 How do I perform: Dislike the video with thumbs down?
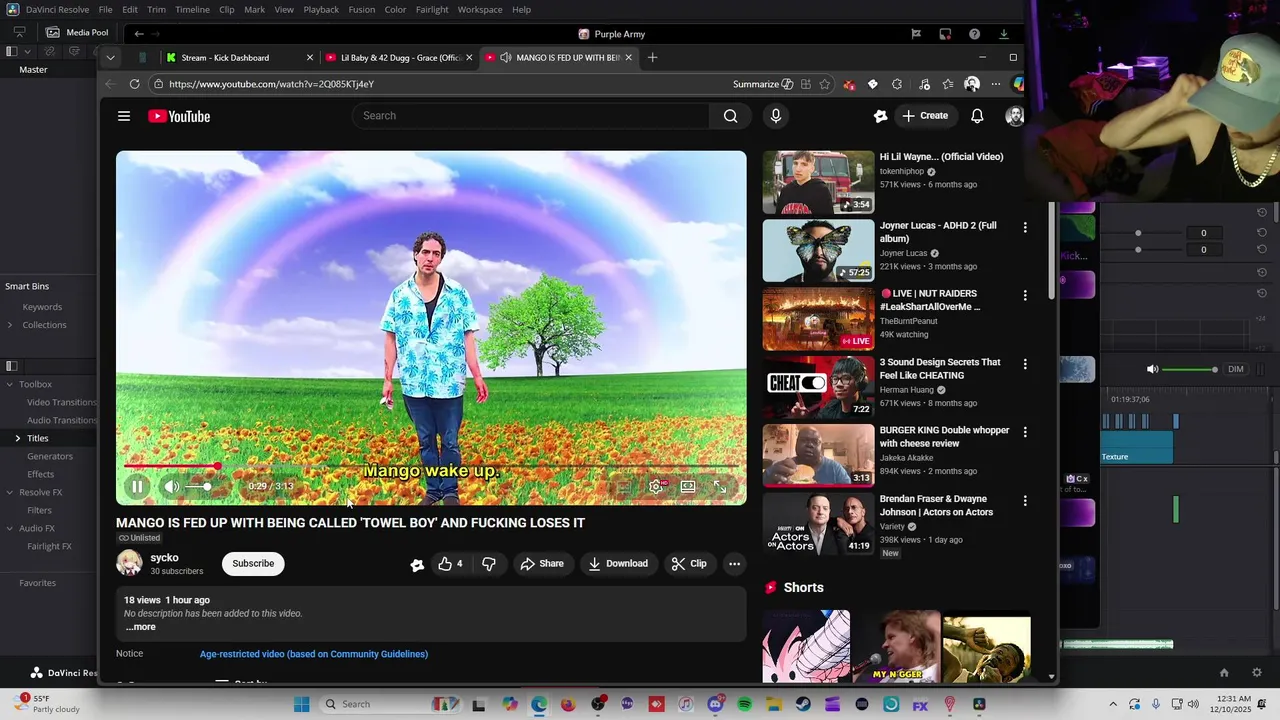tap(489, 564)
